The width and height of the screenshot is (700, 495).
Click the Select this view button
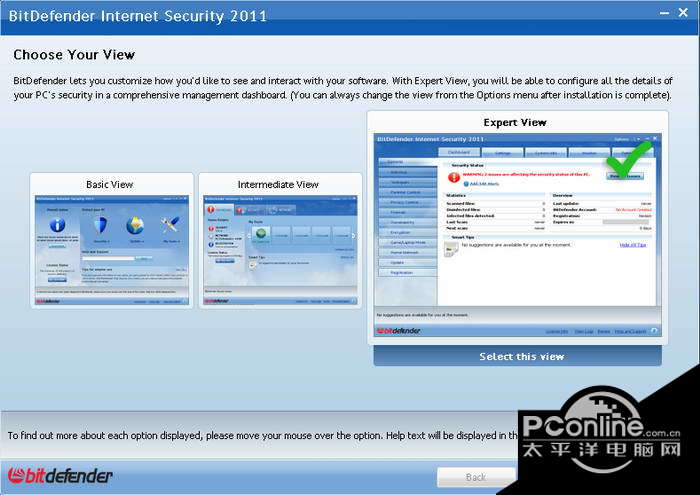(517, 356)
